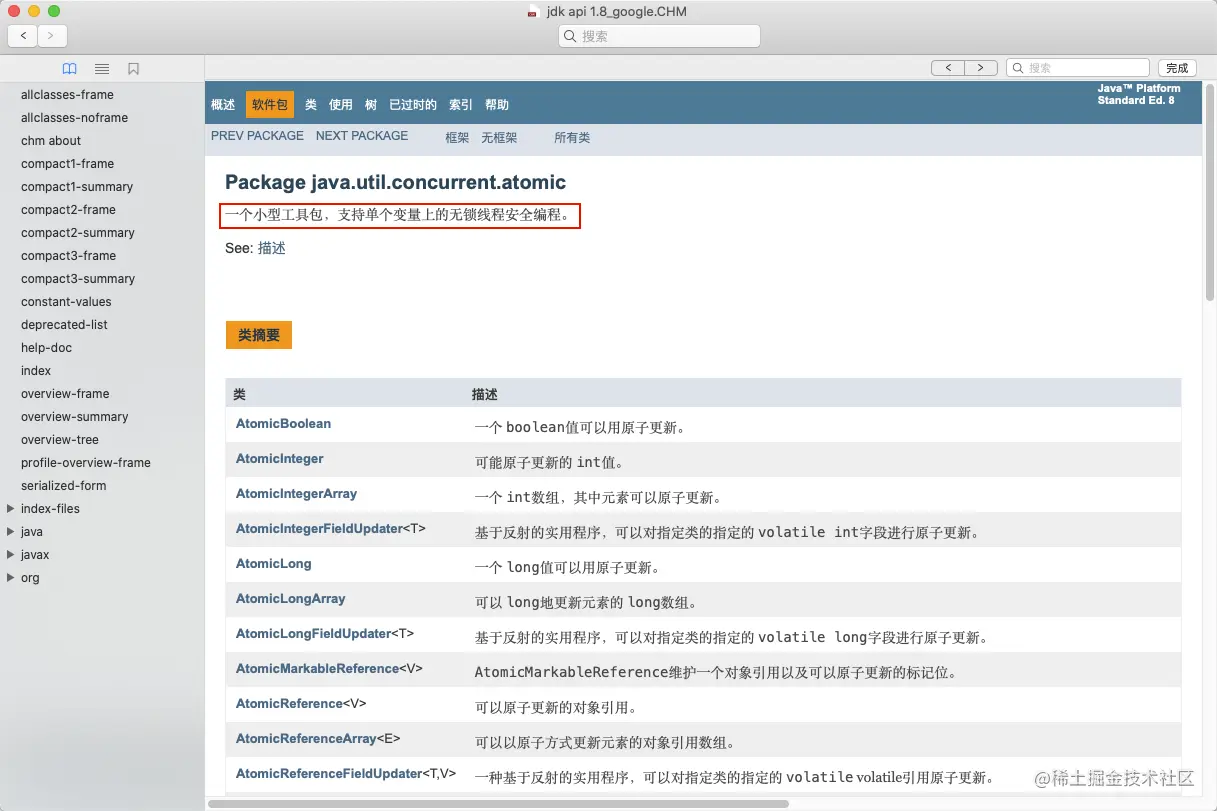Expand the org node in the sidebar
Screen dimensions: 1217x811
[10, 578]
